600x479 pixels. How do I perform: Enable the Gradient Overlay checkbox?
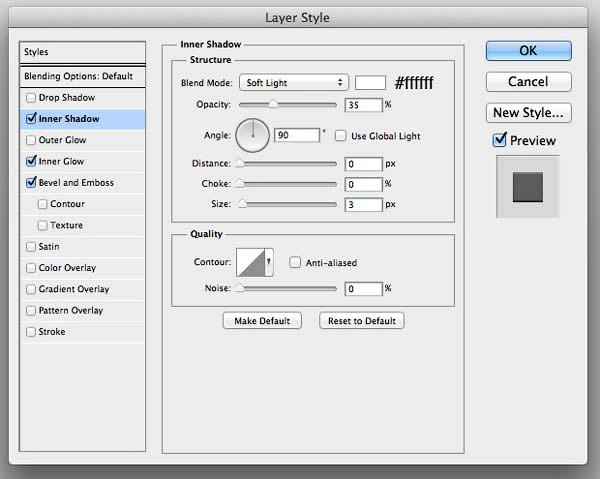tap(31, 289)
